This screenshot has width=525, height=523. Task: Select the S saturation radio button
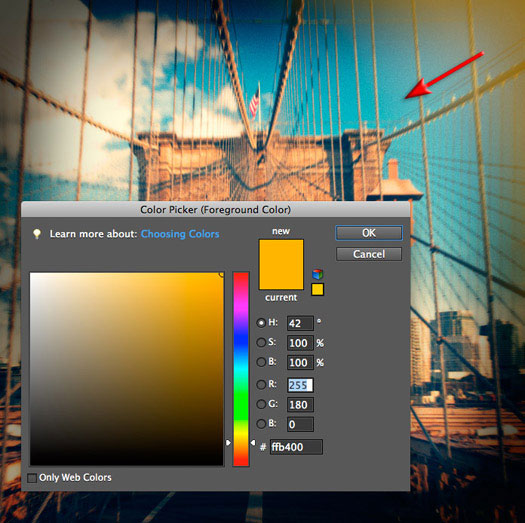(261, 342)
